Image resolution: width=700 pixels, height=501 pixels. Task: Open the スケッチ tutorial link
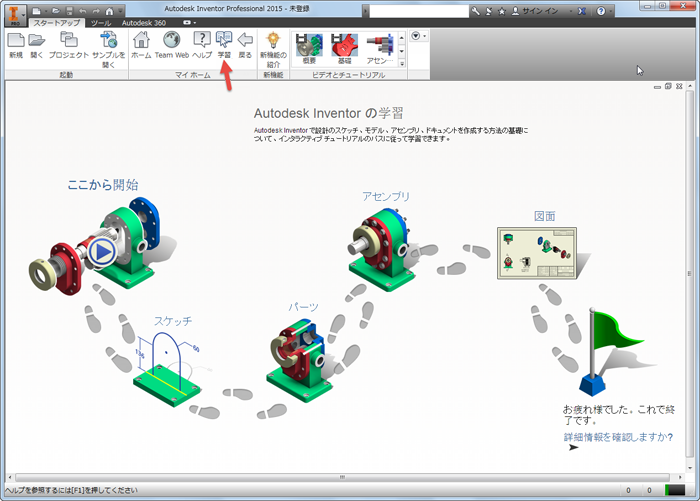coord(173,321)
